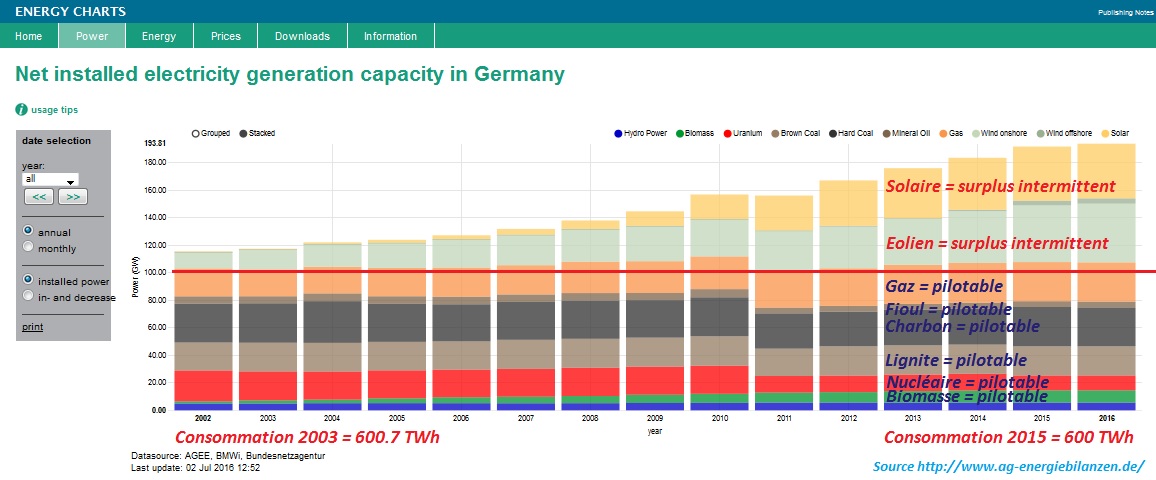This screenshot has width=1156, height=480.
Task: Open the Energy tab
Action: 158,36
